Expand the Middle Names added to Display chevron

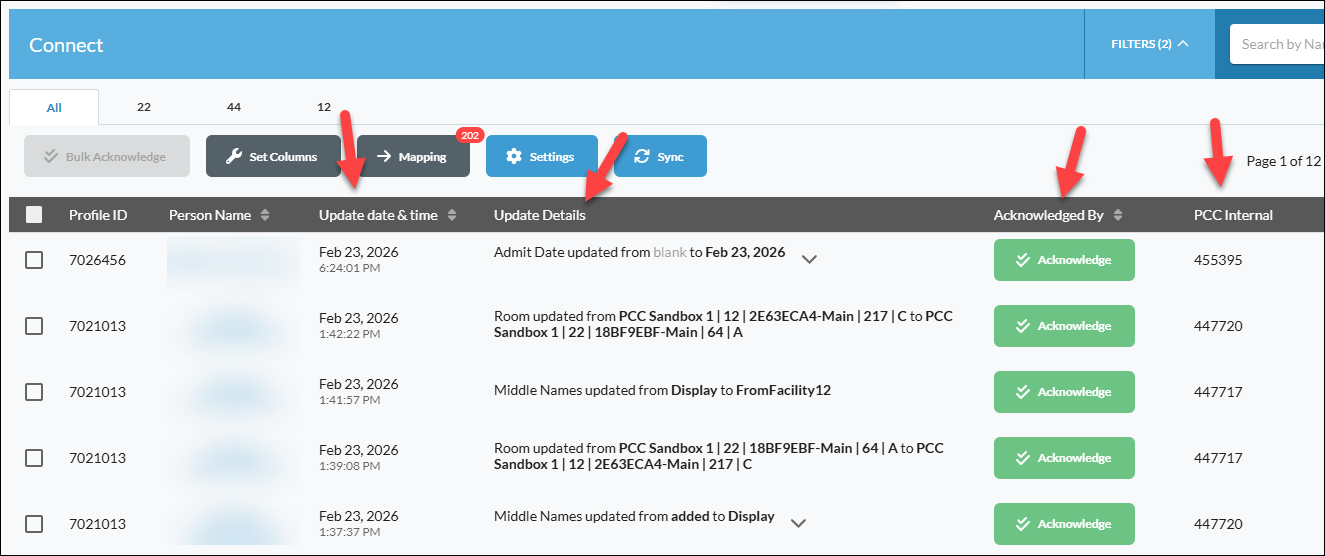tap(798, 522)
